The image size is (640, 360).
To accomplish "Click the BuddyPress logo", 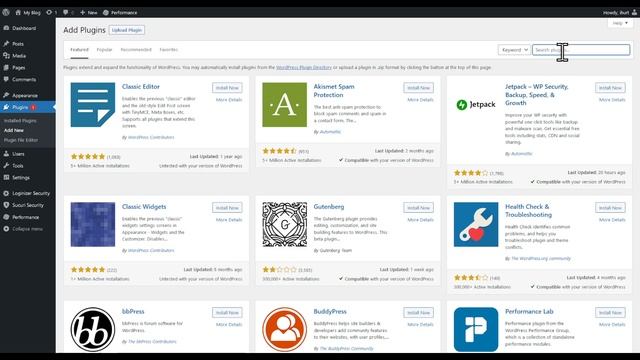I will [x=284, y=329].
